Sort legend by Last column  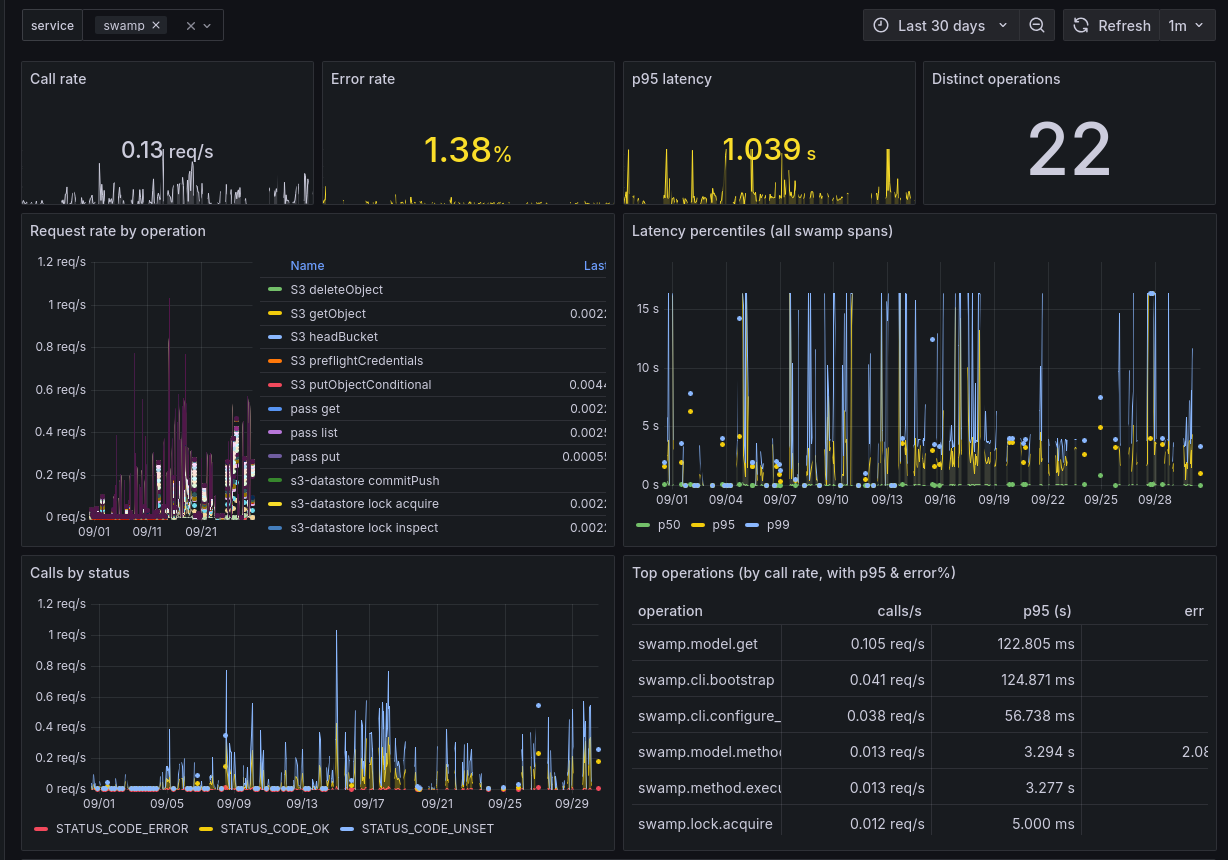[x=595, y=266]
